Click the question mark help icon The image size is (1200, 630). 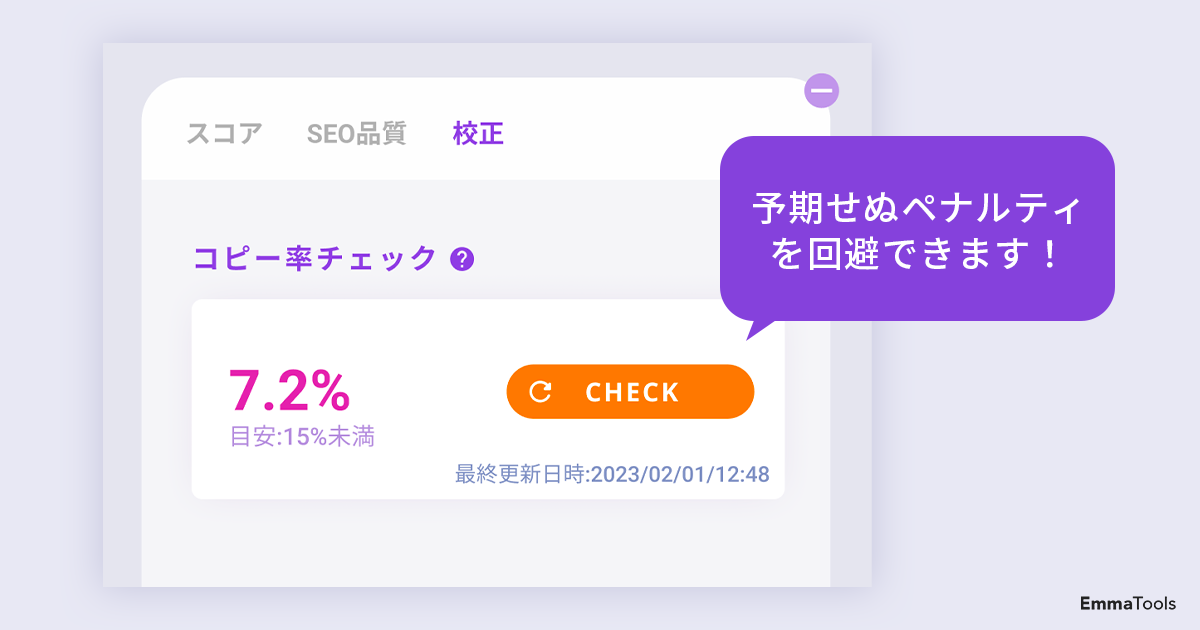tap(462, 259)
